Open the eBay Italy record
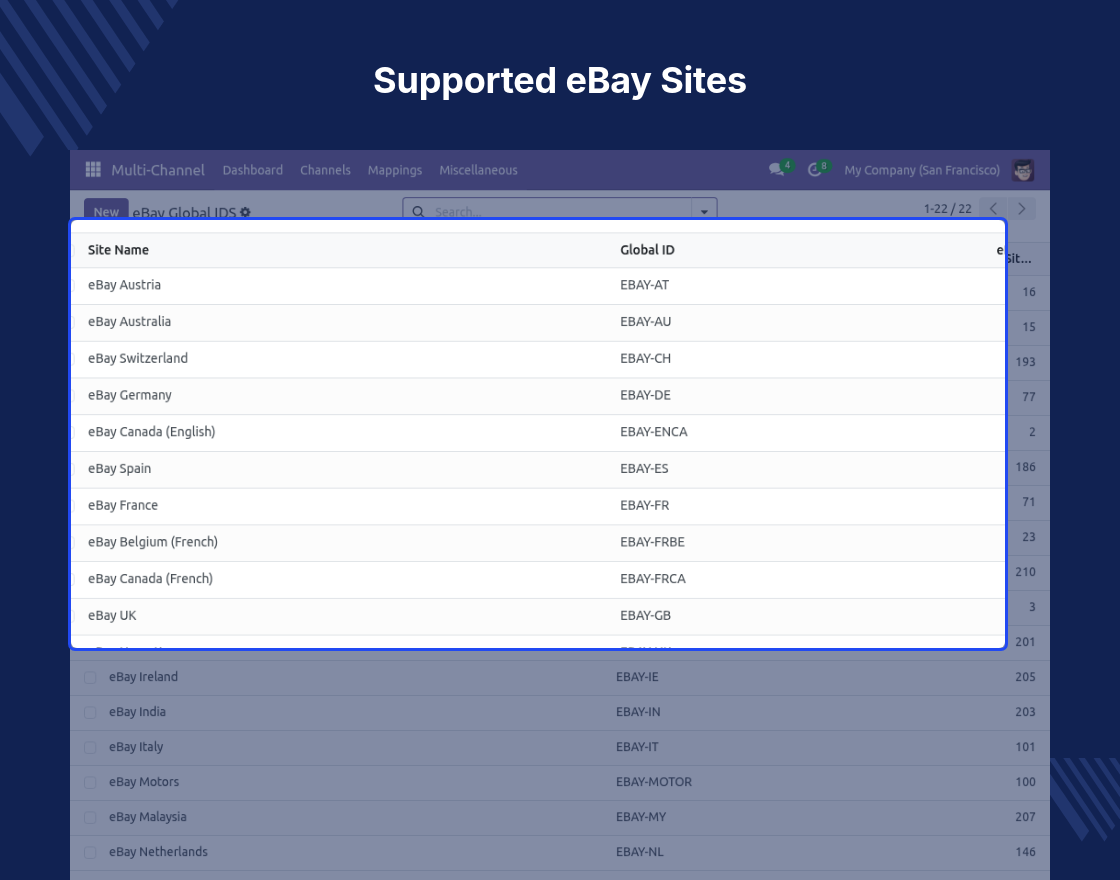Viewport: 1120px width, 880px height. pyautogui.click(x=136, y=747)
